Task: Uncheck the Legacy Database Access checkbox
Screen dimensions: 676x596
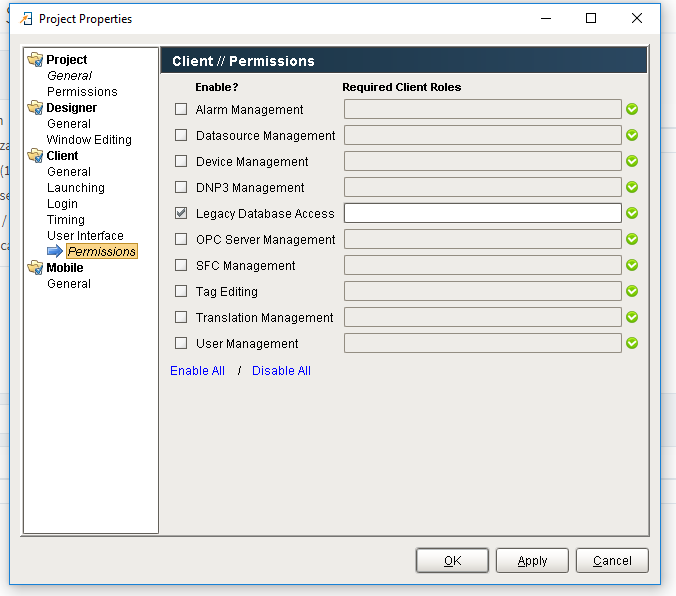Action: click(181, 213)
